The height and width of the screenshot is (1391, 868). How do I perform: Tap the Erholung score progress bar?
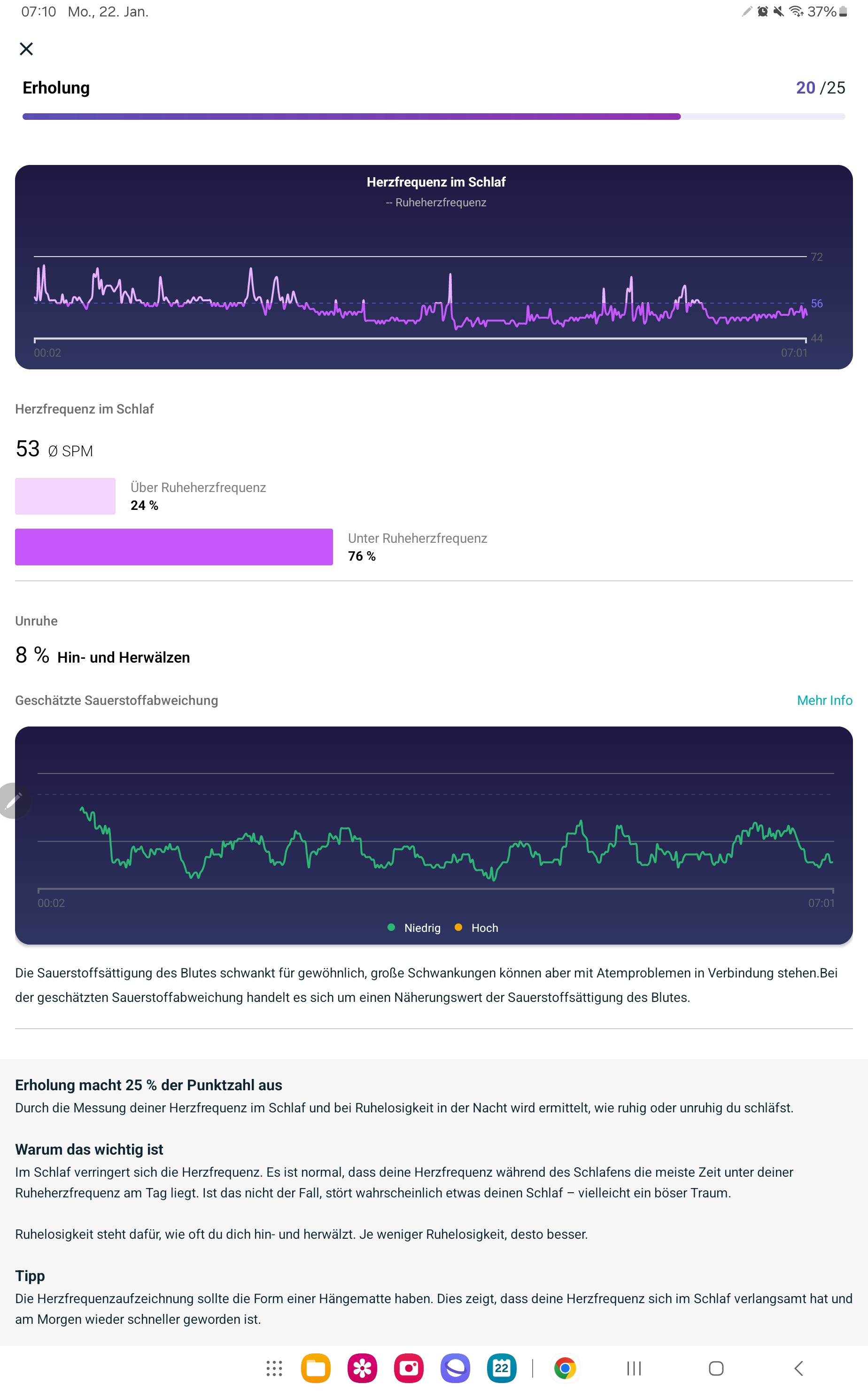point(434,117)
